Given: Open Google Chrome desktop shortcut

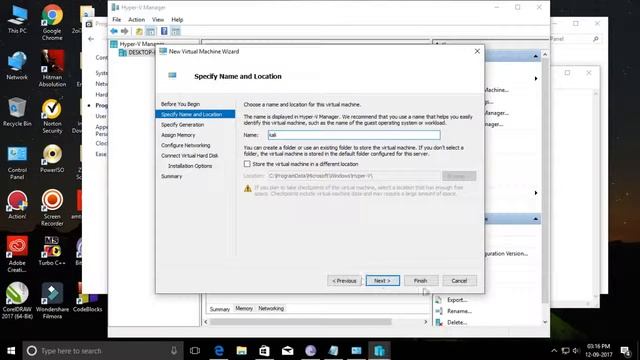Looking at the screenshot, I should pos(52,22).
